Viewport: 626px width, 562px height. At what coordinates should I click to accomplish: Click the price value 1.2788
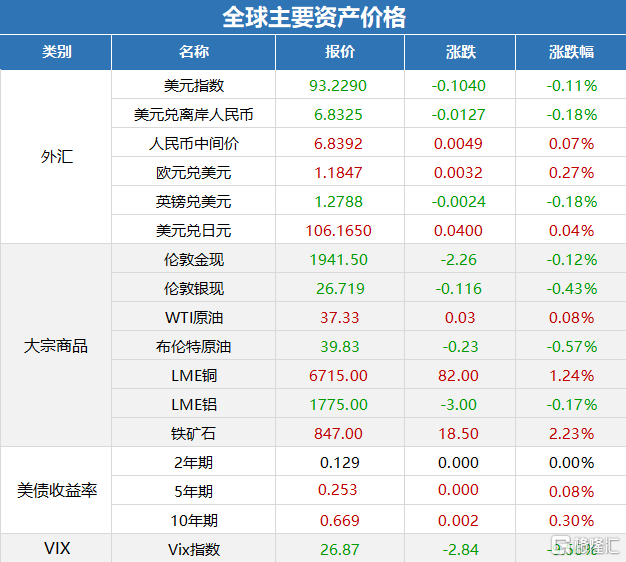(339, 202)
